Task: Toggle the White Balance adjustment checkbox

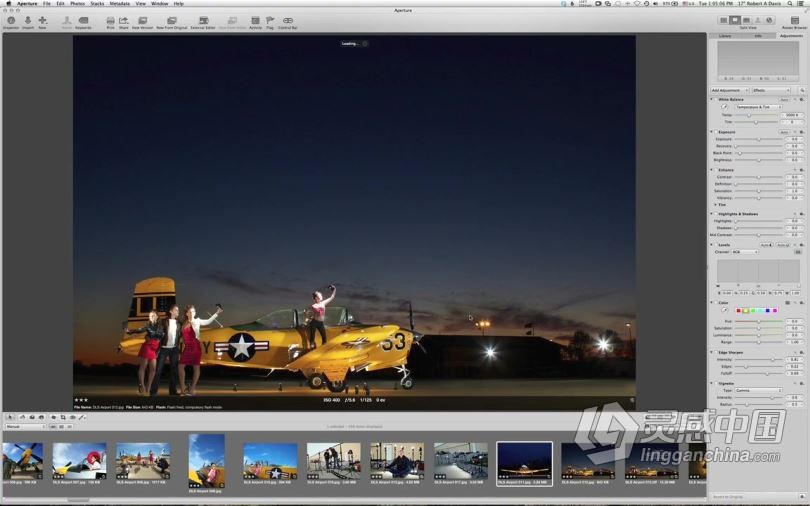Action: pos(716,99)
